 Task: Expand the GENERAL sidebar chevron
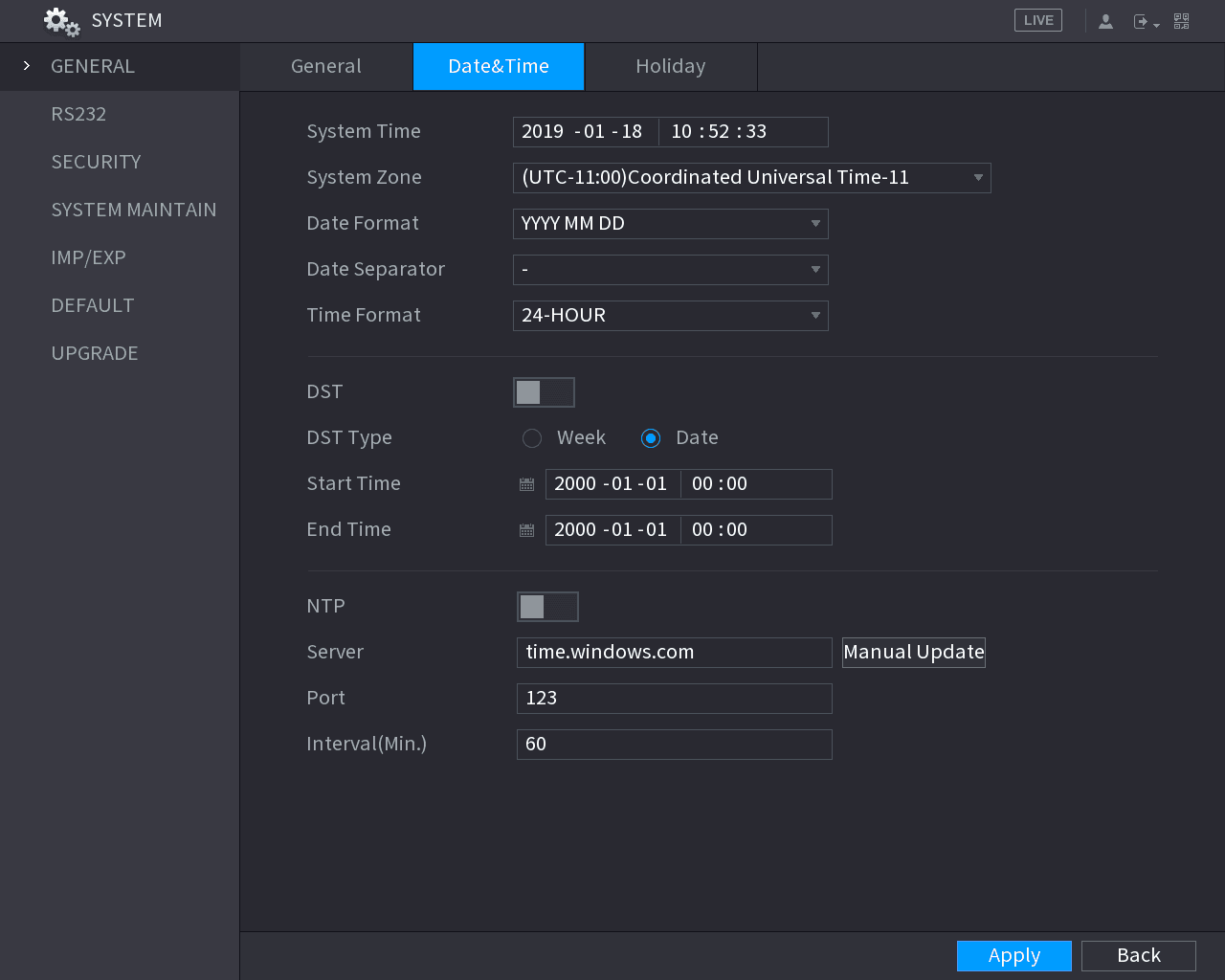tap(27, 66)
